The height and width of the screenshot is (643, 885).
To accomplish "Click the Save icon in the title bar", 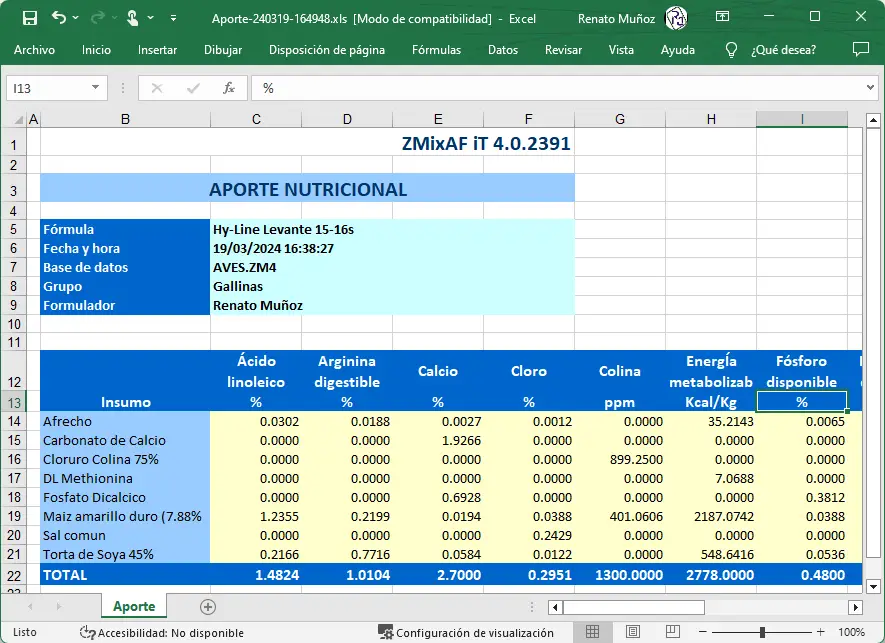I will coord(30,18).
